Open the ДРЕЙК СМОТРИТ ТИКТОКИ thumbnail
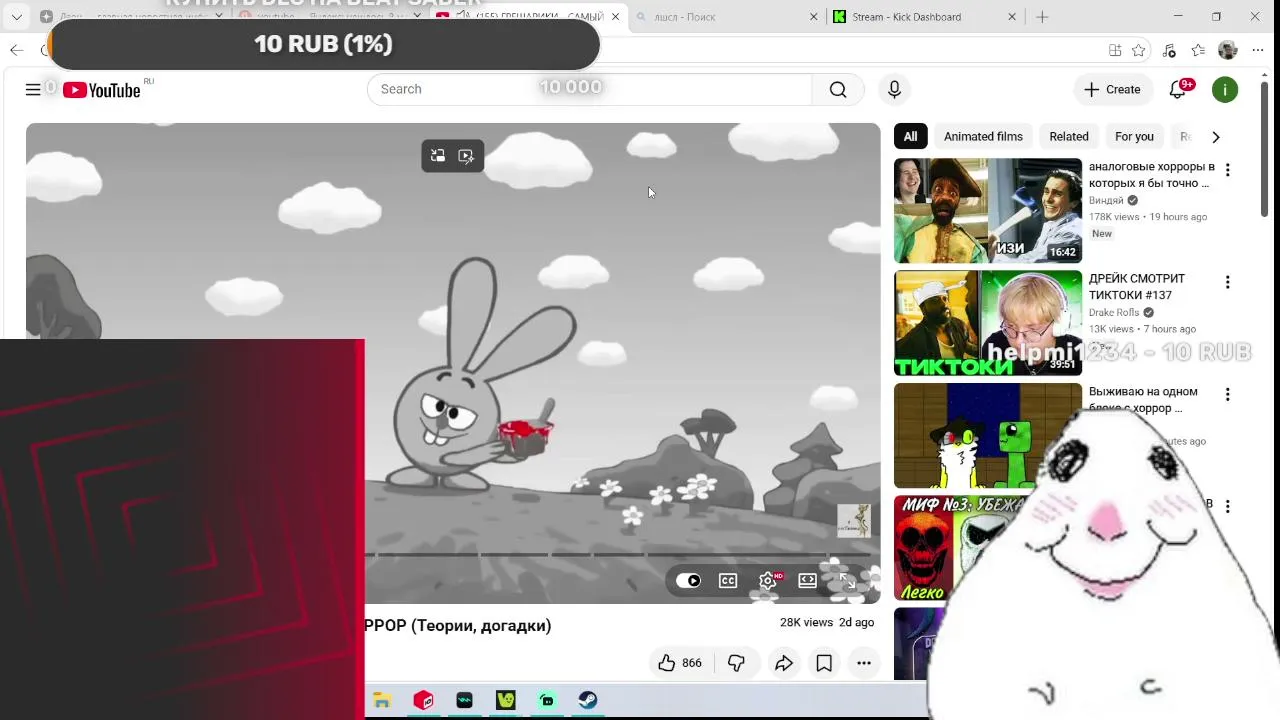Image resolution: width=1280 pixels, height=720 pixels. 988,323
